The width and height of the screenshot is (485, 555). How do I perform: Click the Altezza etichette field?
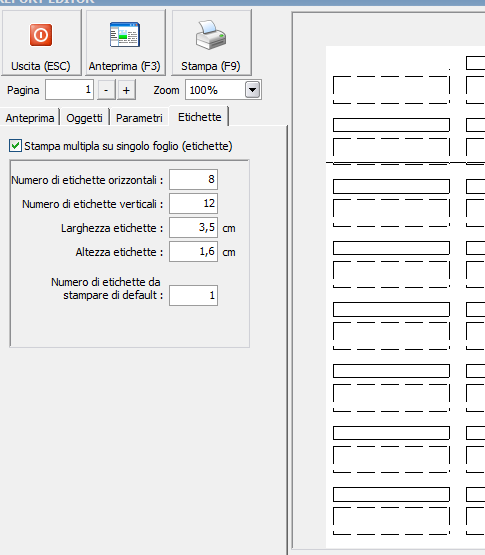tap(193, 252)
